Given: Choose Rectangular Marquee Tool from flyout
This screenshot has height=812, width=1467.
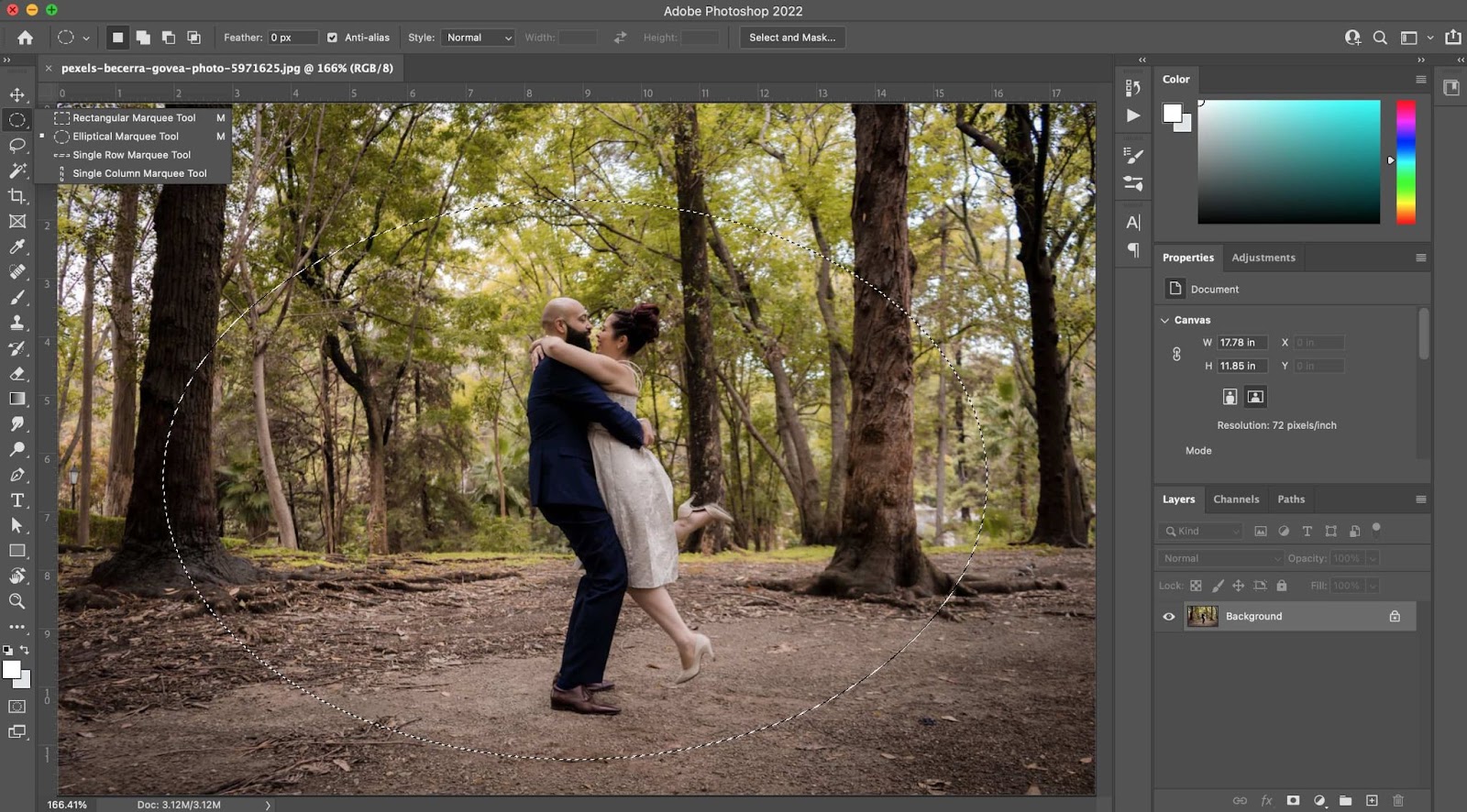Looking at the screenshot, I should coord(134,118).
